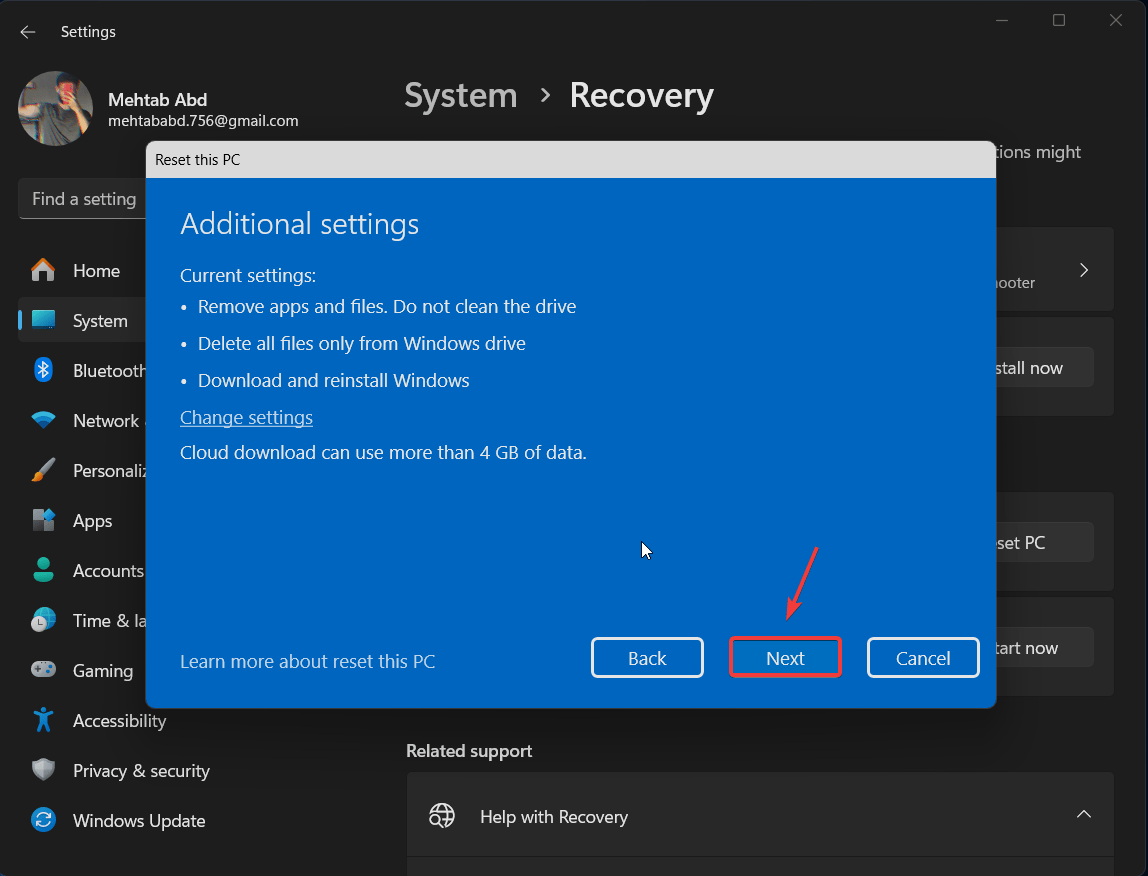The width and height of the screenshot is (1148, 876).
Task: Open the Time & language clock icon
Action: (43, 620)
